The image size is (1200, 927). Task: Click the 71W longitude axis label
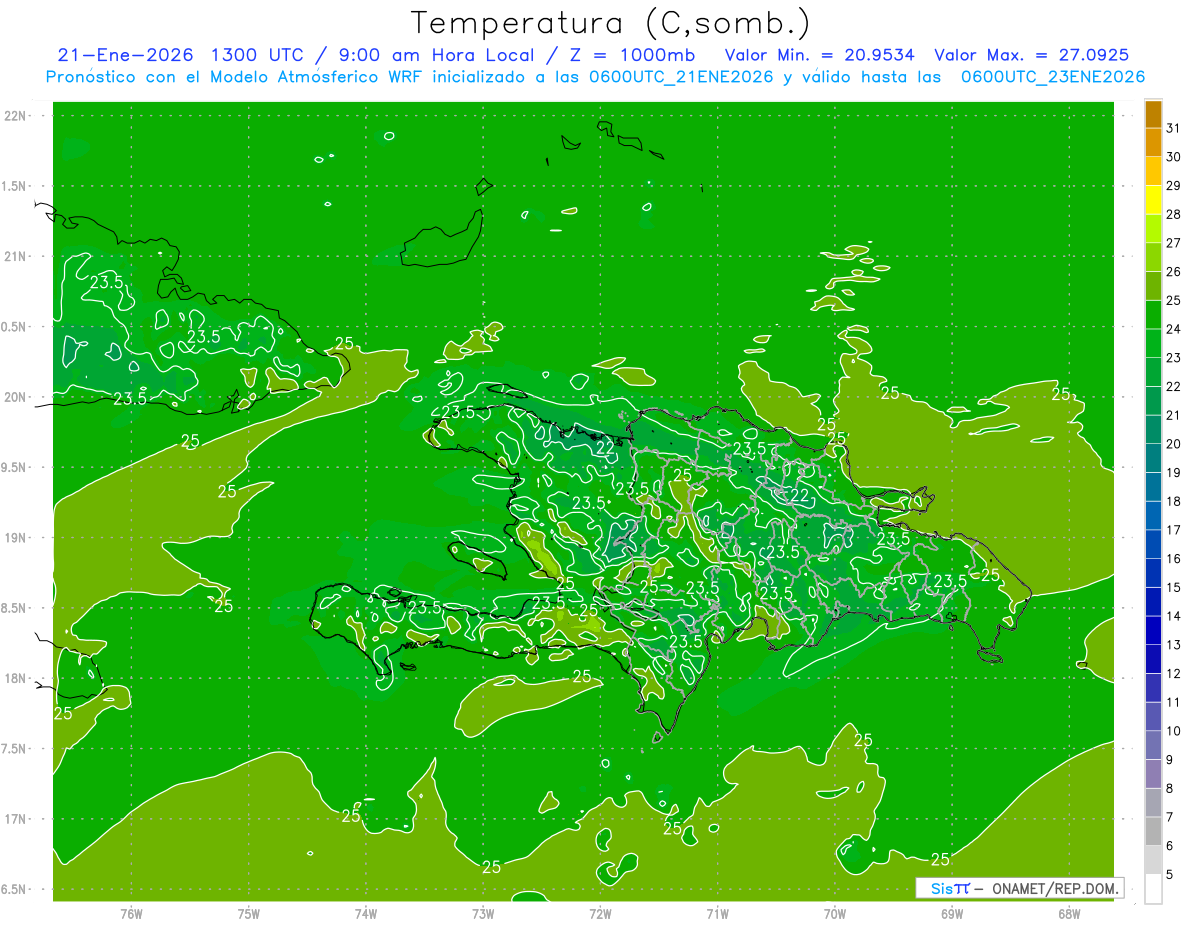pos(717,914)
